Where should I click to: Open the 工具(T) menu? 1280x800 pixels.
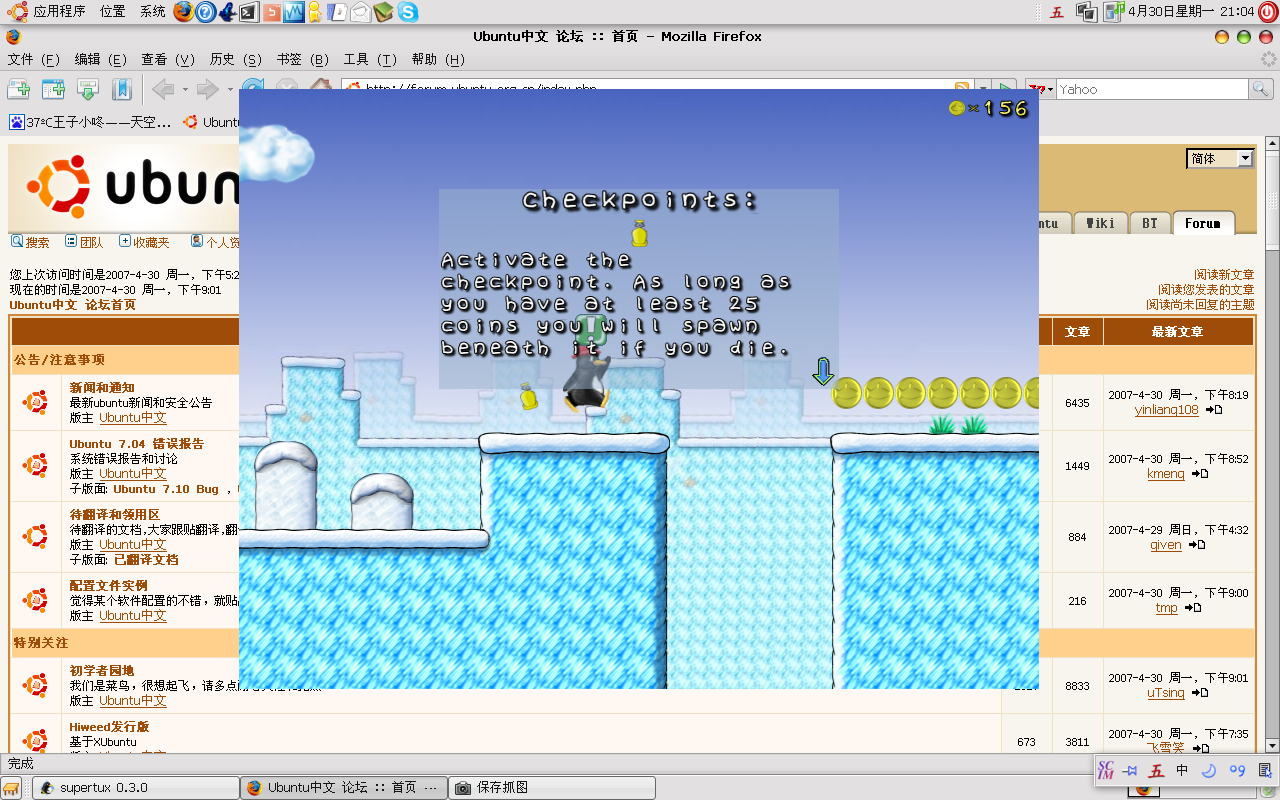pyautogui.click(x=370, y=60)
